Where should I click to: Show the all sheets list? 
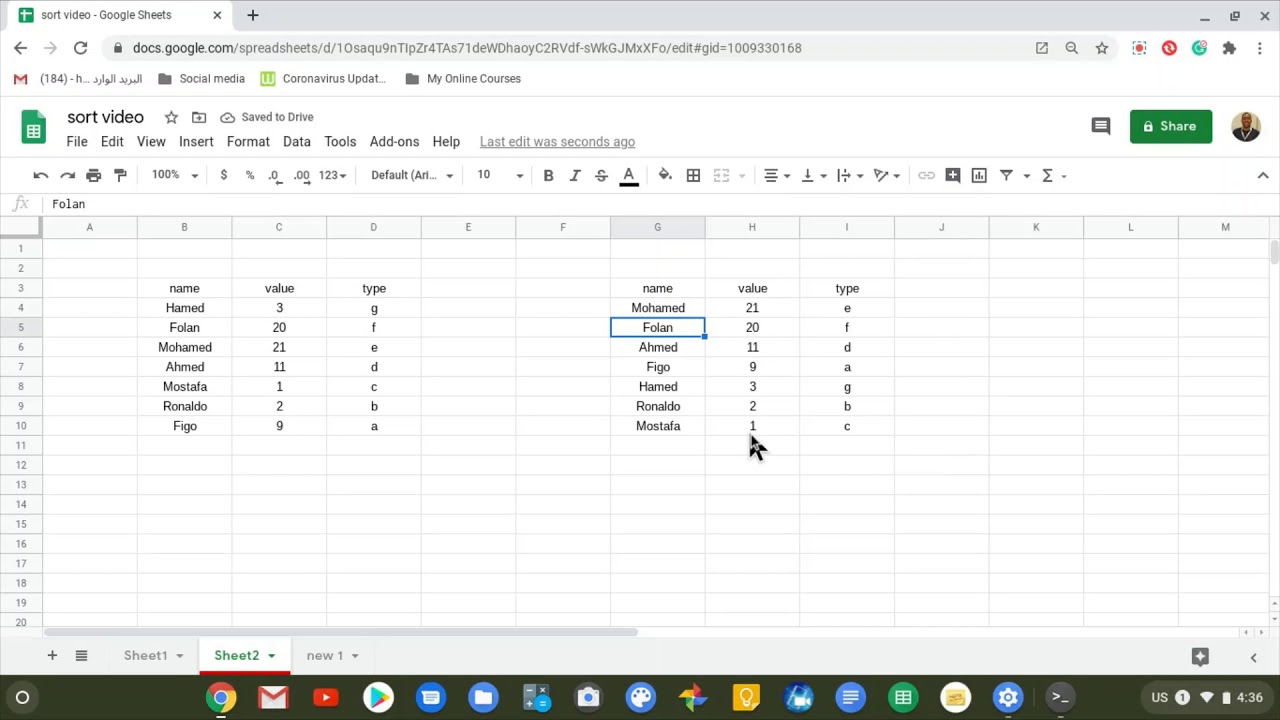pyautogui.click(x=81, y=655)
